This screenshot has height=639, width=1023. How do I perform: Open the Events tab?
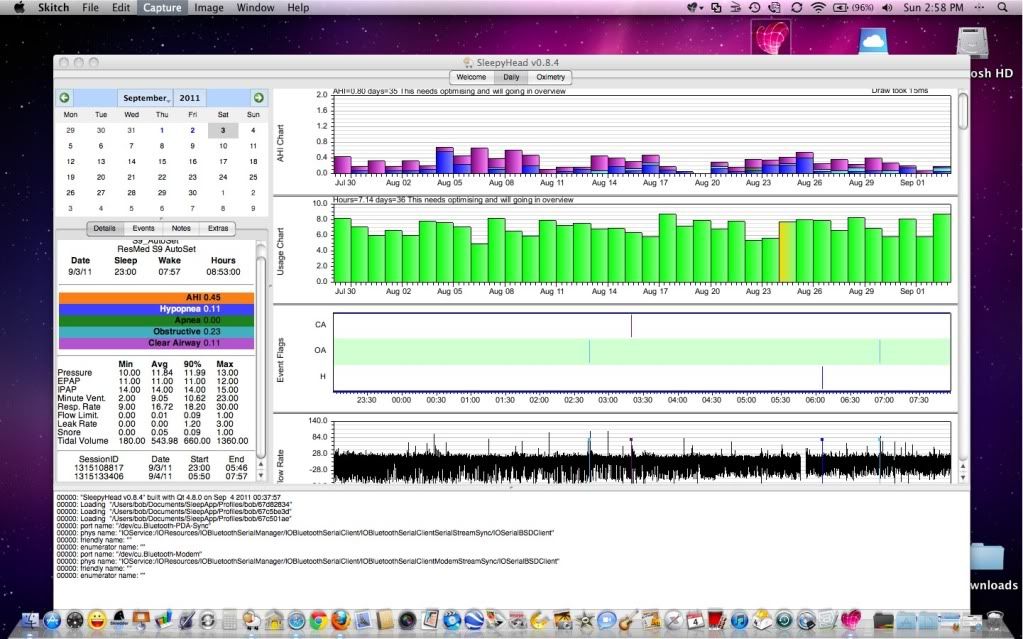point(144,228)
